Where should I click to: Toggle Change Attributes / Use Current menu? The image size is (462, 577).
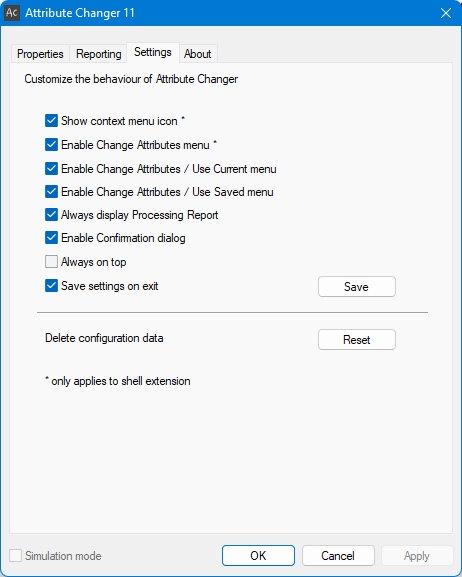coord(52,169)
